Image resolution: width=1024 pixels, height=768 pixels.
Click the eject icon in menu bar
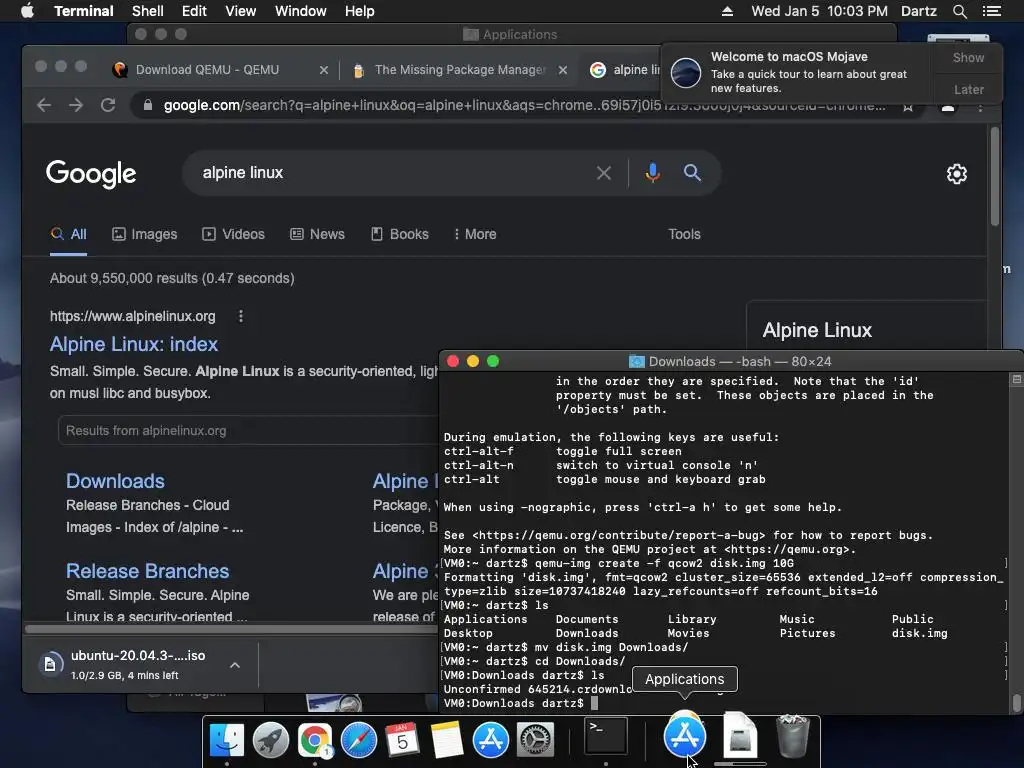coord(727,11)
